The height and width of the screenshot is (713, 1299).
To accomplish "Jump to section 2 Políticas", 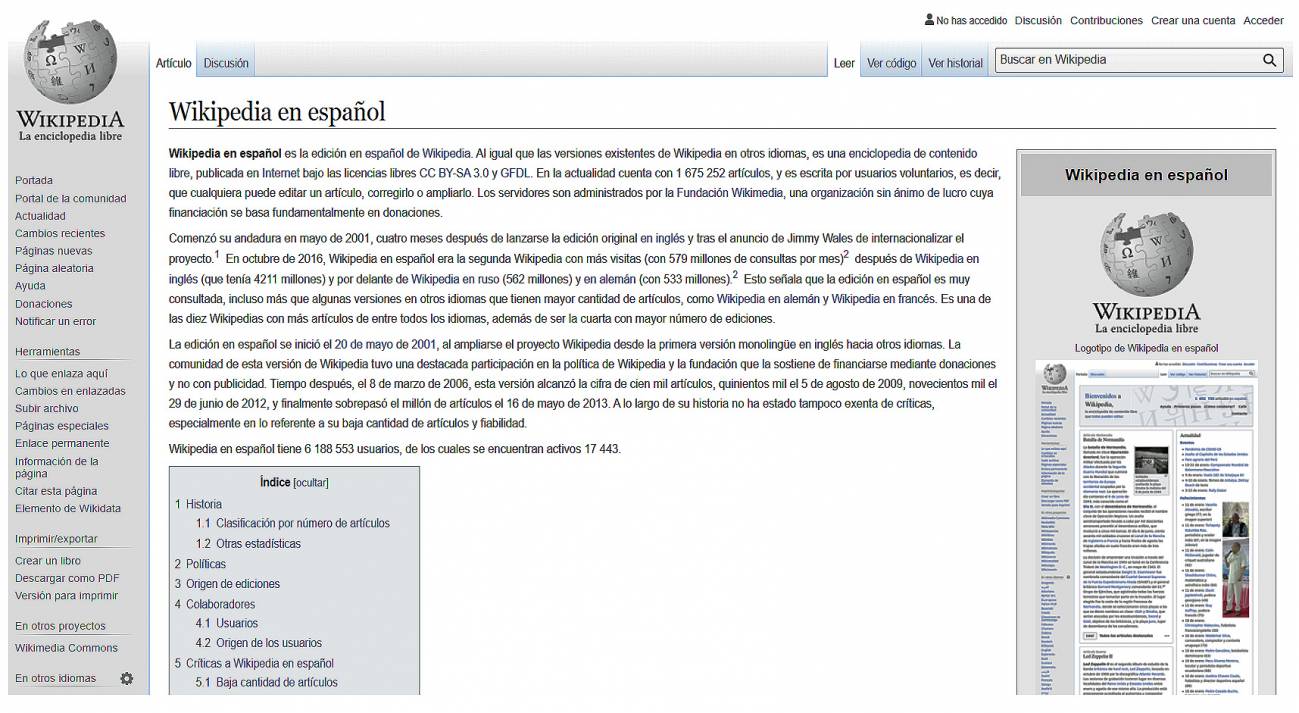I will click(200, 564).
